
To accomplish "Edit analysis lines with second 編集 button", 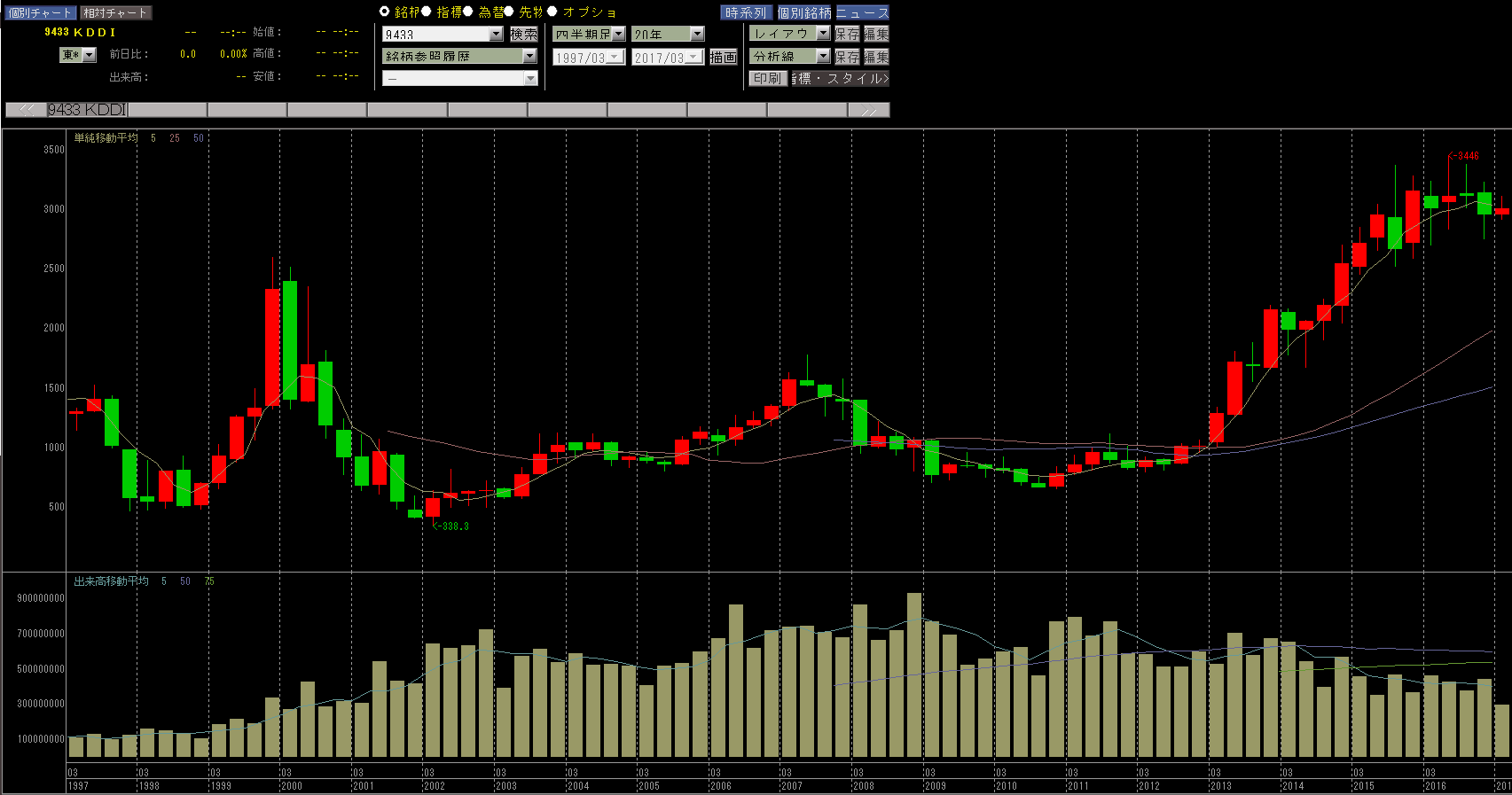I will (x=876, y=56).
